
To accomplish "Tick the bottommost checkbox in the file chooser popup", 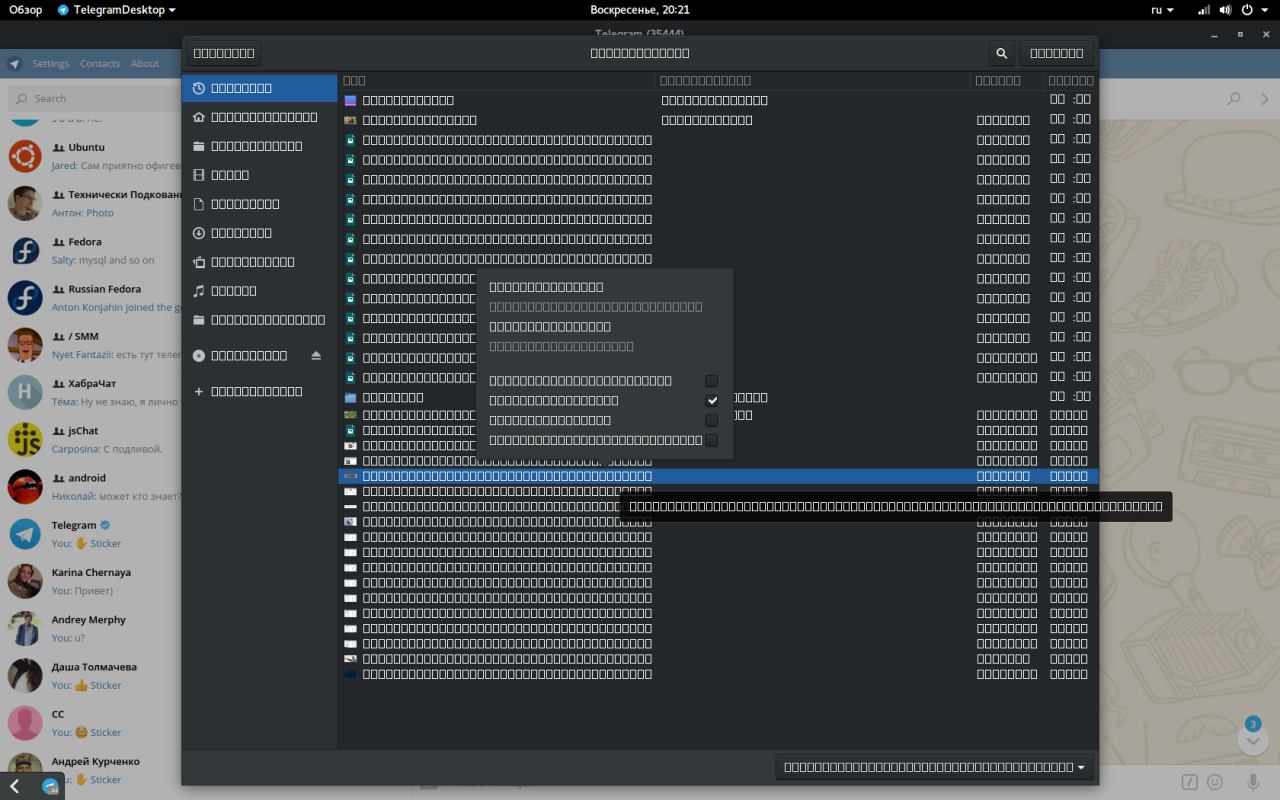I will [712, 440].
